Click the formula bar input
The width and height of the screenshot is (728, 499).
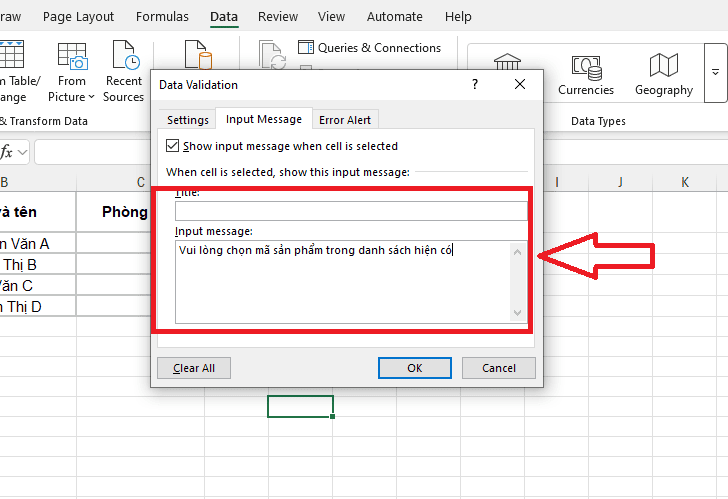pos(93,152)
